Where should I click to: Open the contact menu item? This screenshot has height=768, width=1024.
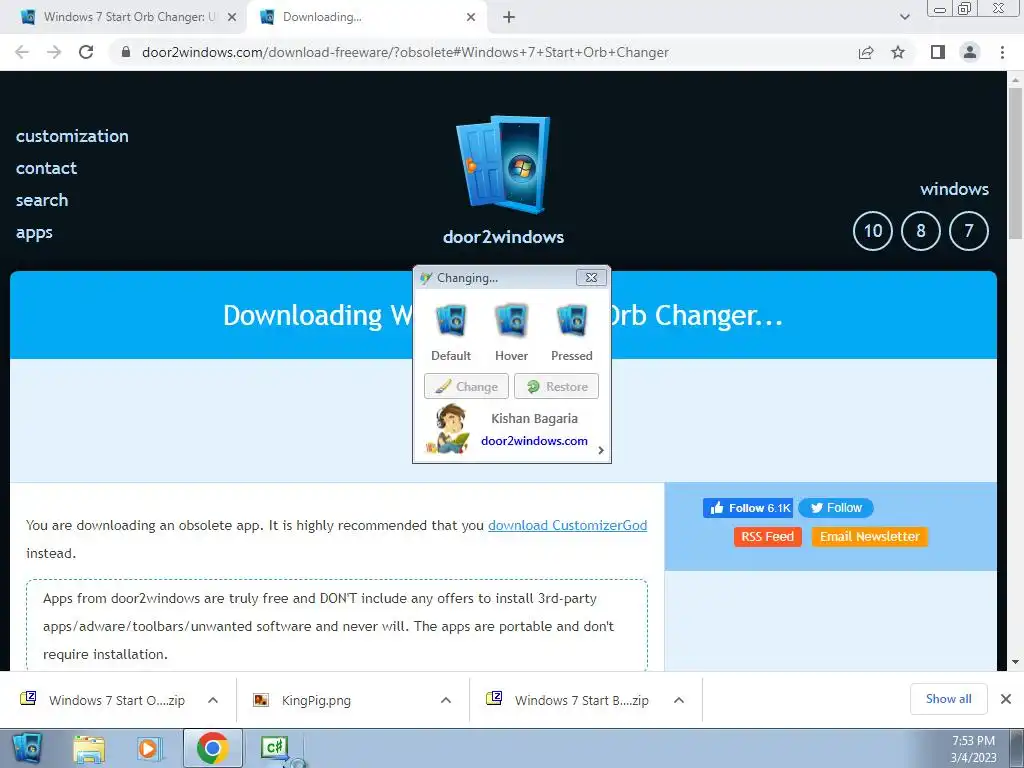pyautogui.click(x=46, y=168)
